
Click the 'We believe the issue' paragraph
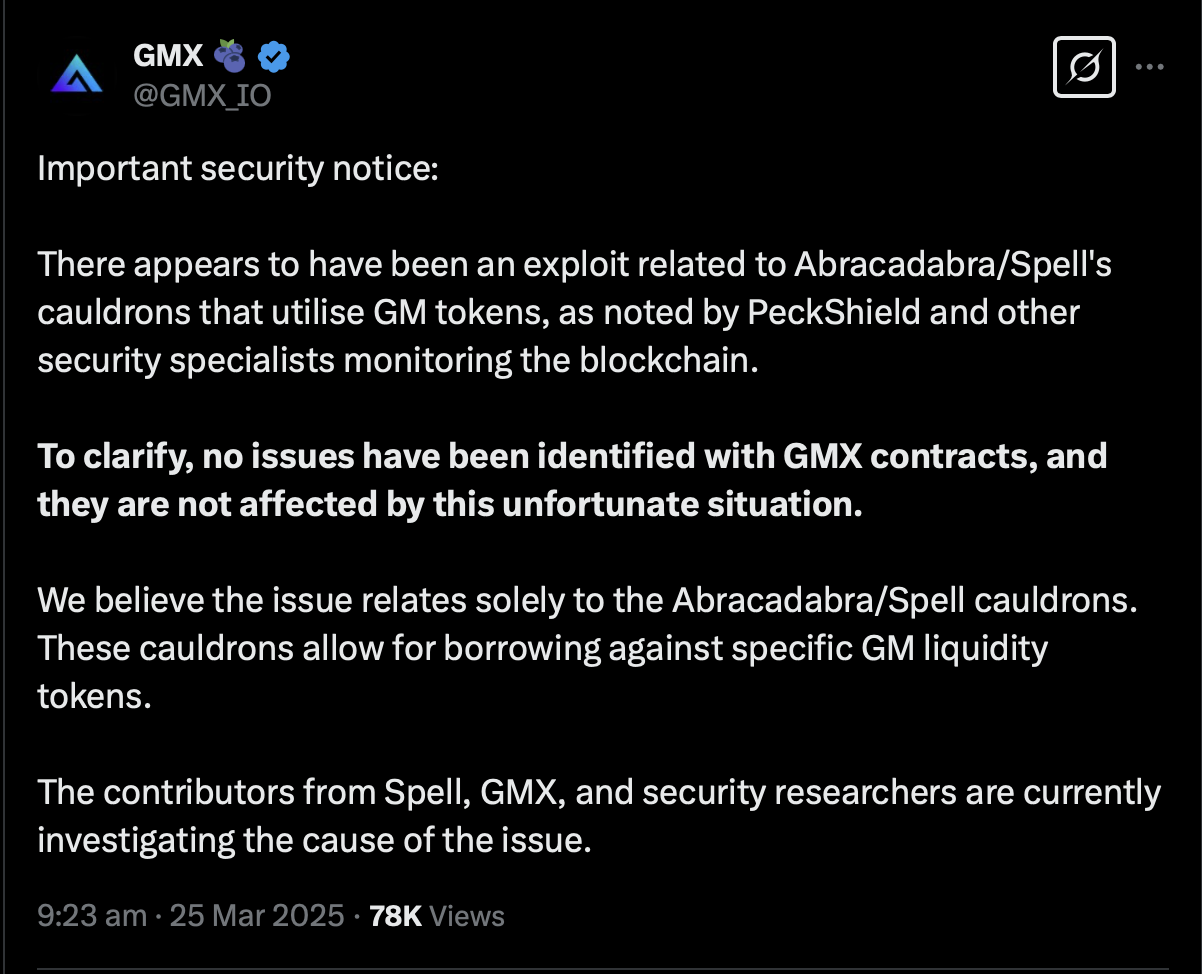pos(589,648)
